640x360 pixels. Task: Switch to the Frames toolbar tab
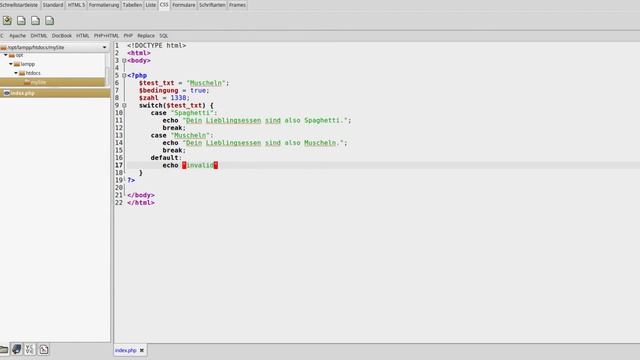pos(237,5)
